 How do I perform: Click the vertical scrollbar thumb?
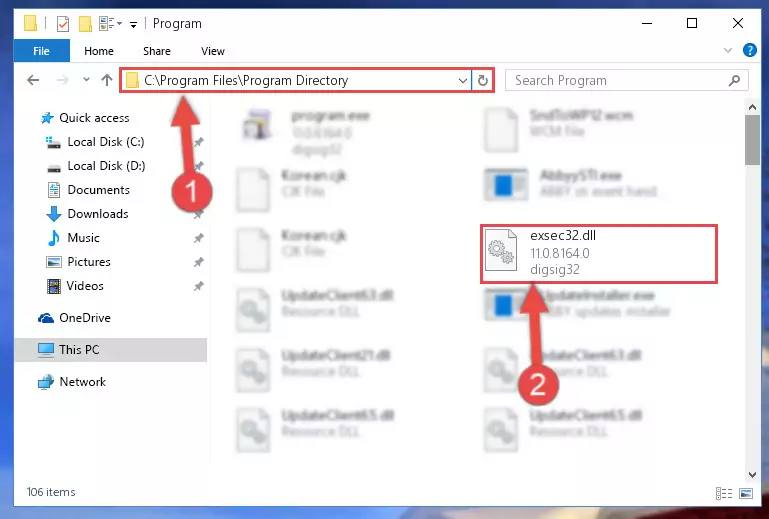coord(752,140)
